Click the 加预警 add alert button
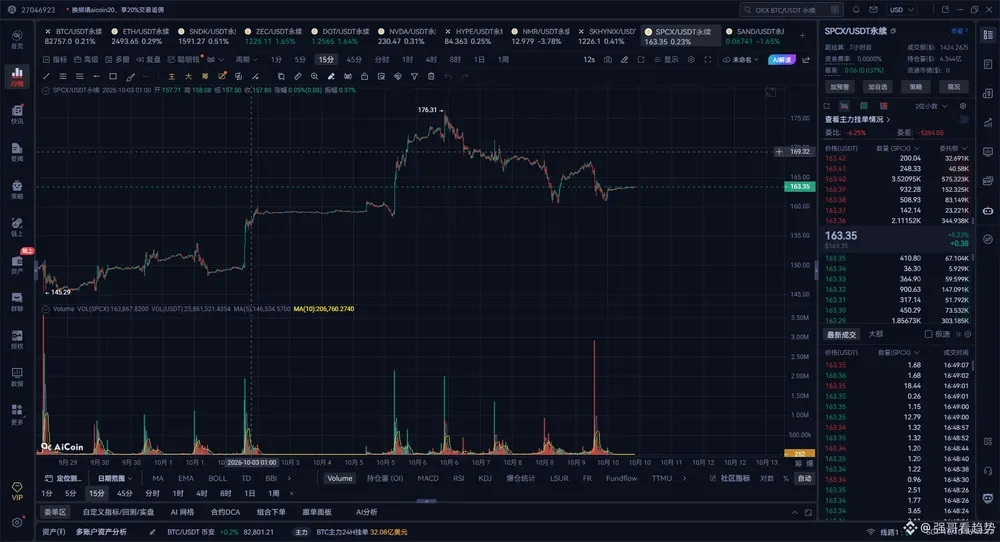Screen dimensions: 1000x542 (x=840, y=87)
